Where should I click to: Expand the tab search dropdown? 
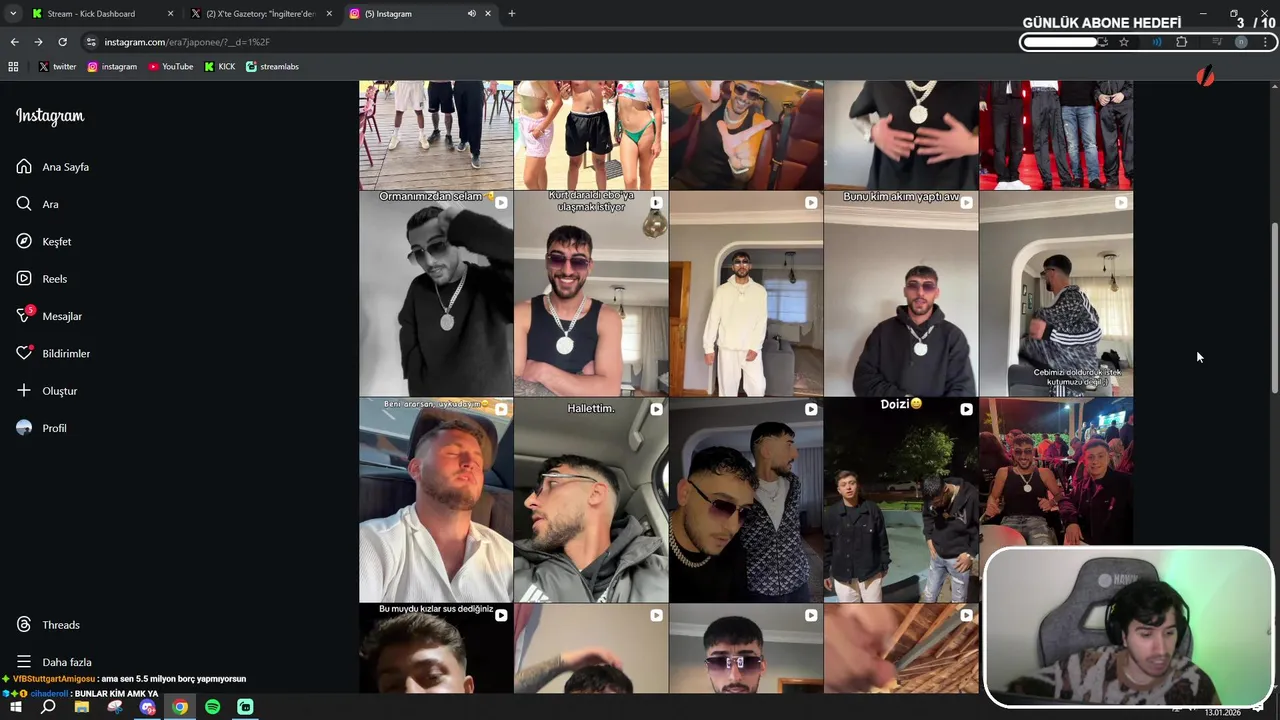[13, 14]
